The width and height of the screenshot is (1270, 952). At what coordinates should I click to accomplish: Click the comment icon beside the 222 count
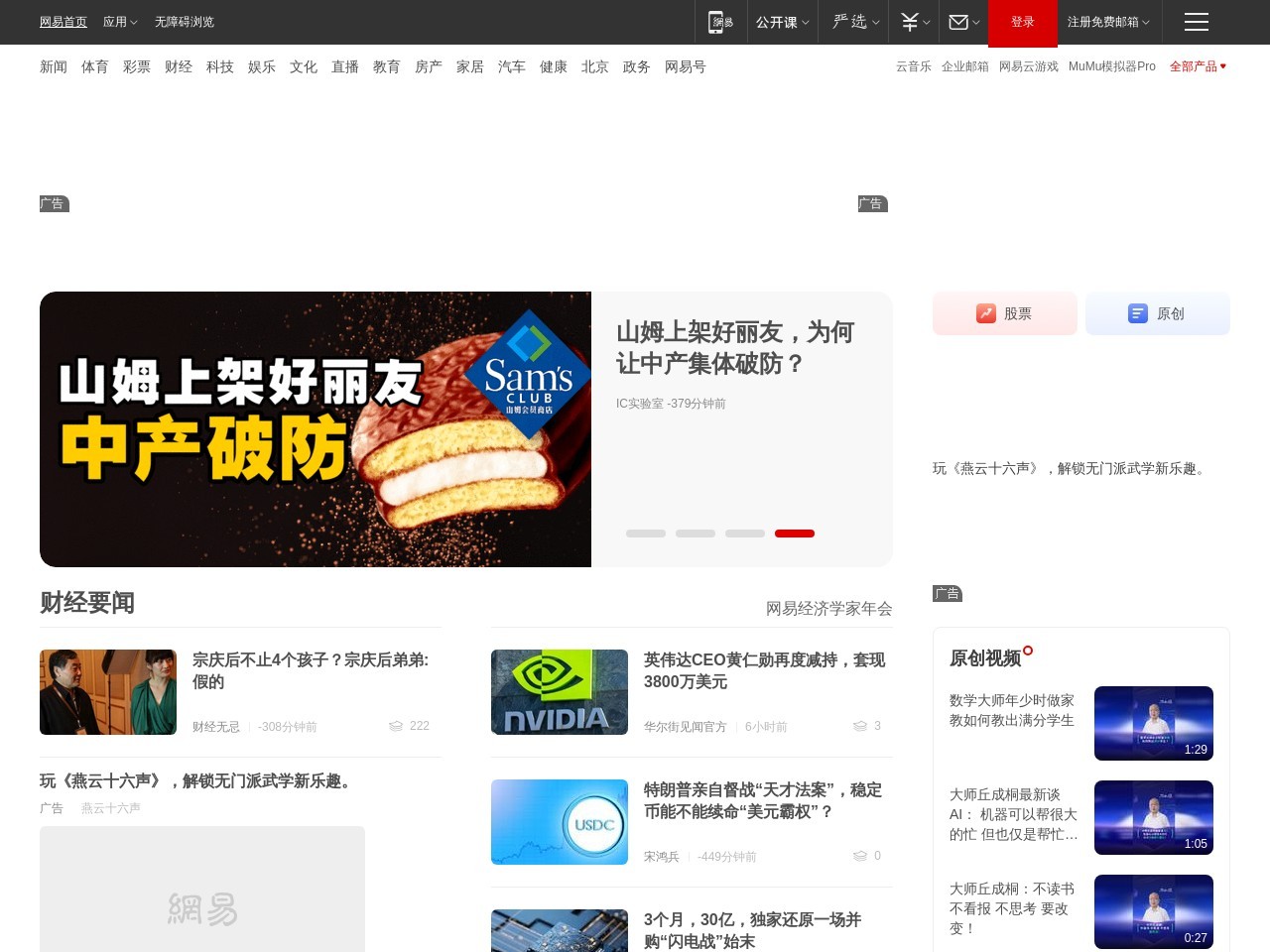point(395,726)
